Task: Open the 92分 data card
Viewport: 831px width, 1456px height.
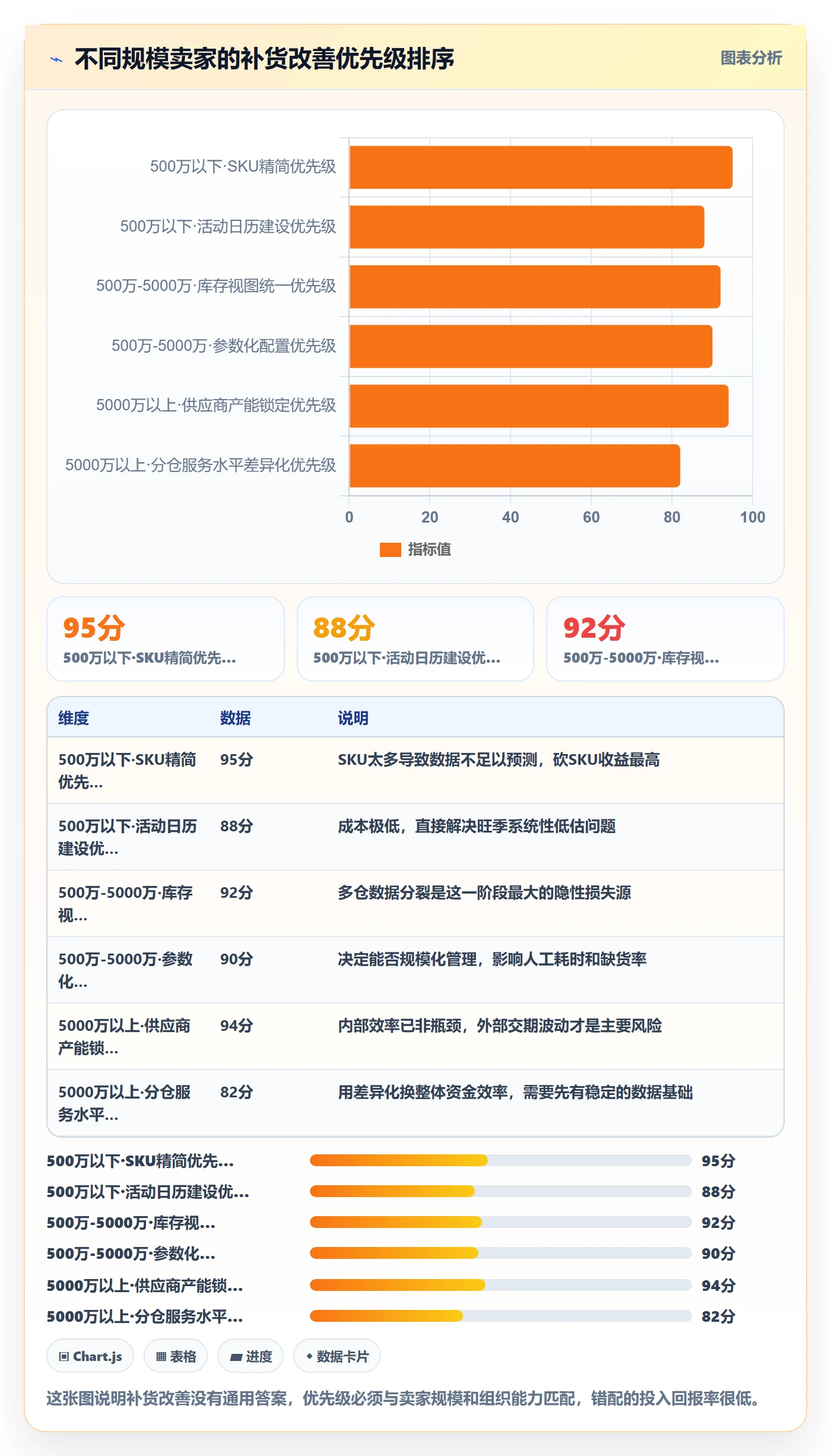Action: coord(665,639)
